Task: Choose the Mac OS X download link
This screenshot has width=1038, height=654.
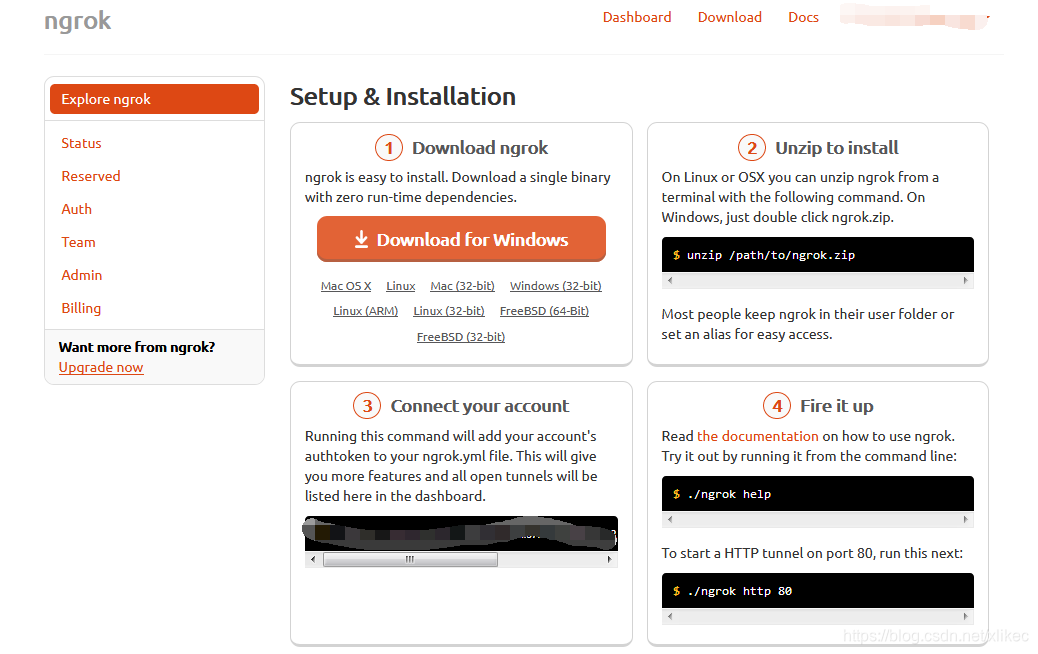Action: click(346, 286)
